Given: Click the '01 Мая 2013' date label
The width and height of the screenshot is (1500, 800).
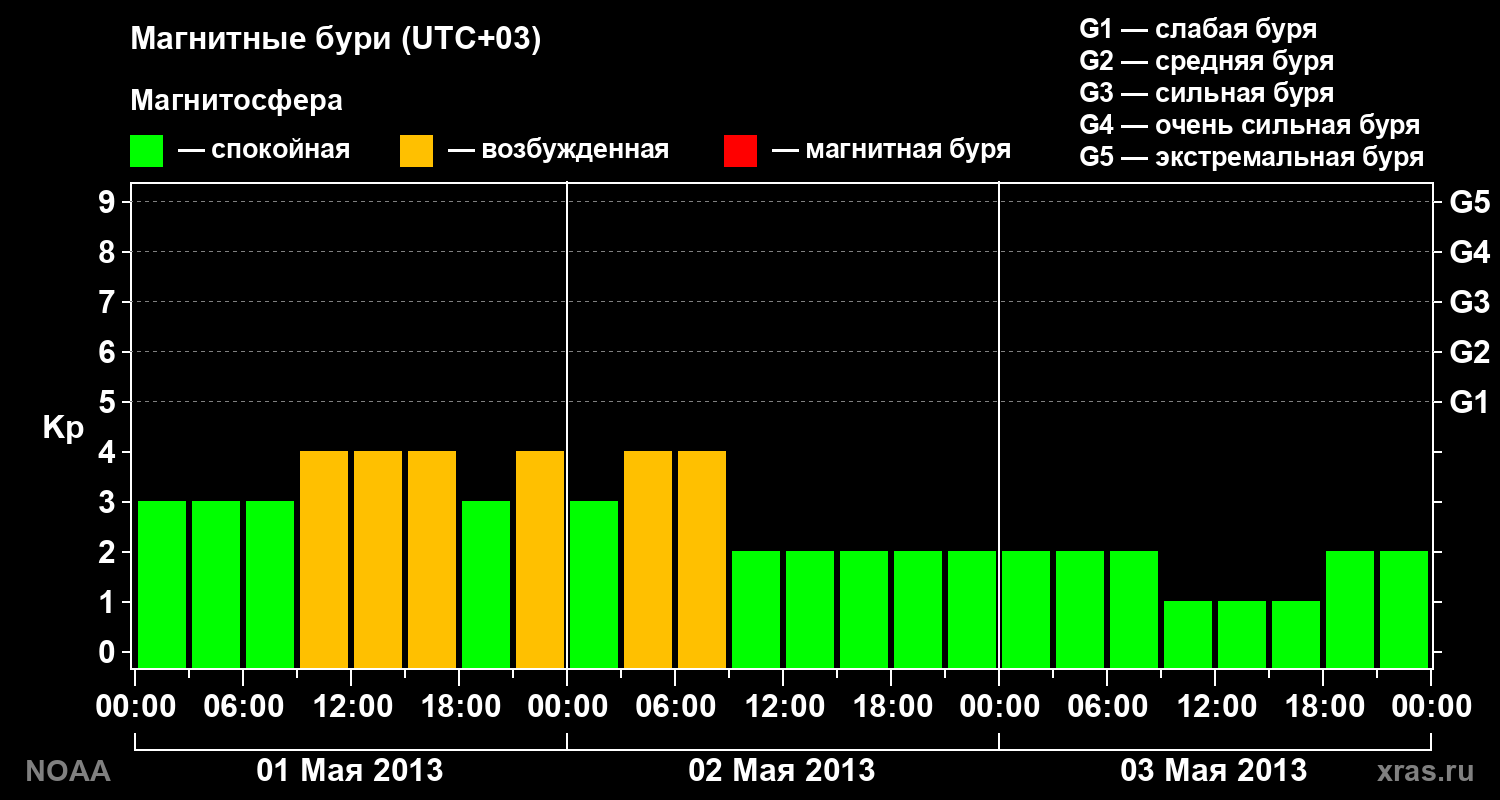Looking at the screenshot, I should click(x=350, y=770).
